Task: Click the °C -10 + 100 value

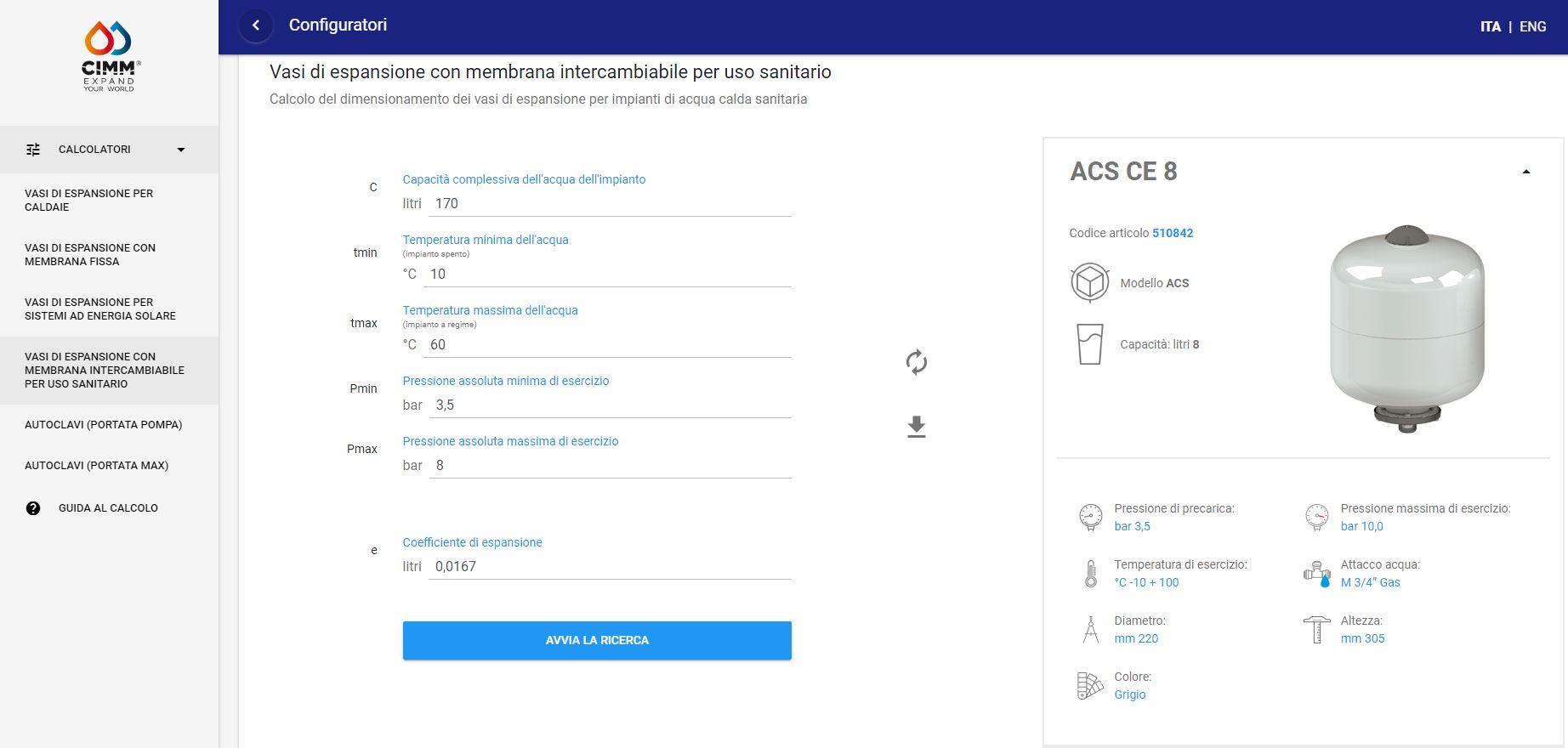Action: tap(1146, 582)
